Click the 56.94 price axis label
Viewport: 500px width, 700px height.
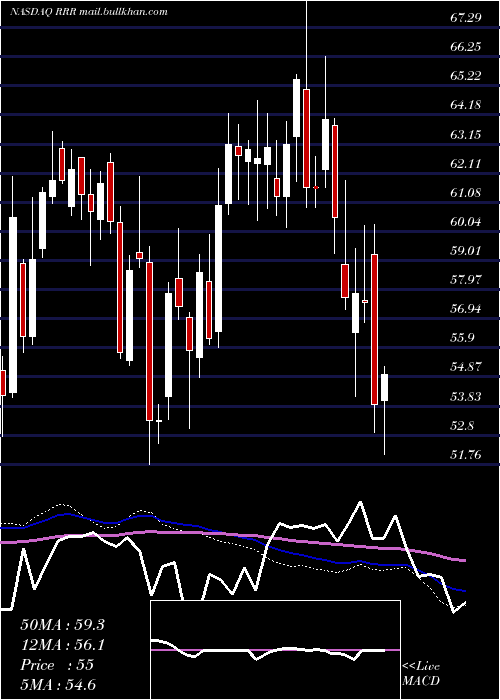pos(466,308)
